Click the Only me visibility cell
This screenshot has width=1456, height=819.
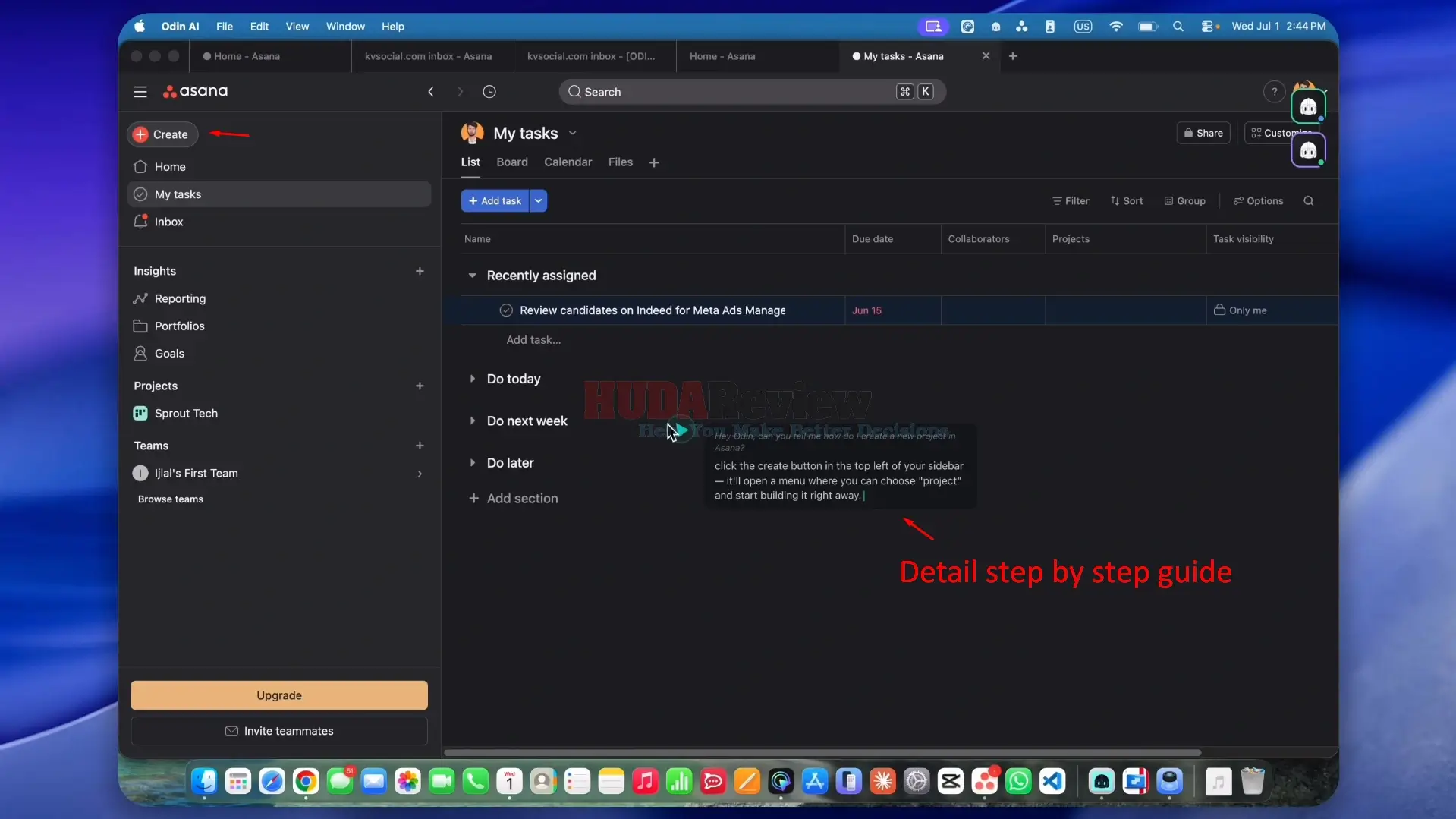1272,310
